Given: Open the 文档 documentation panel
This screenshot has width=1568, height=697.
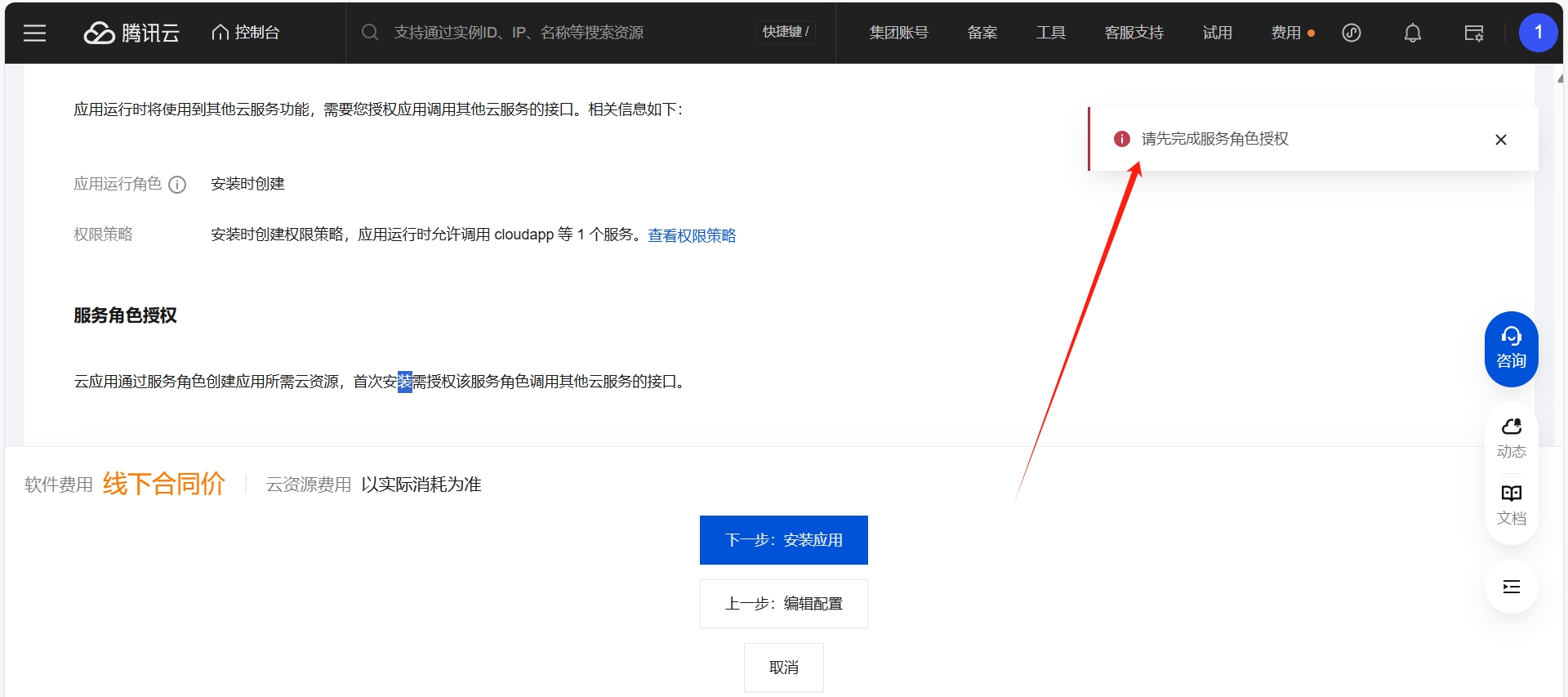Looking at the screenshot, I should (1511, 505).
